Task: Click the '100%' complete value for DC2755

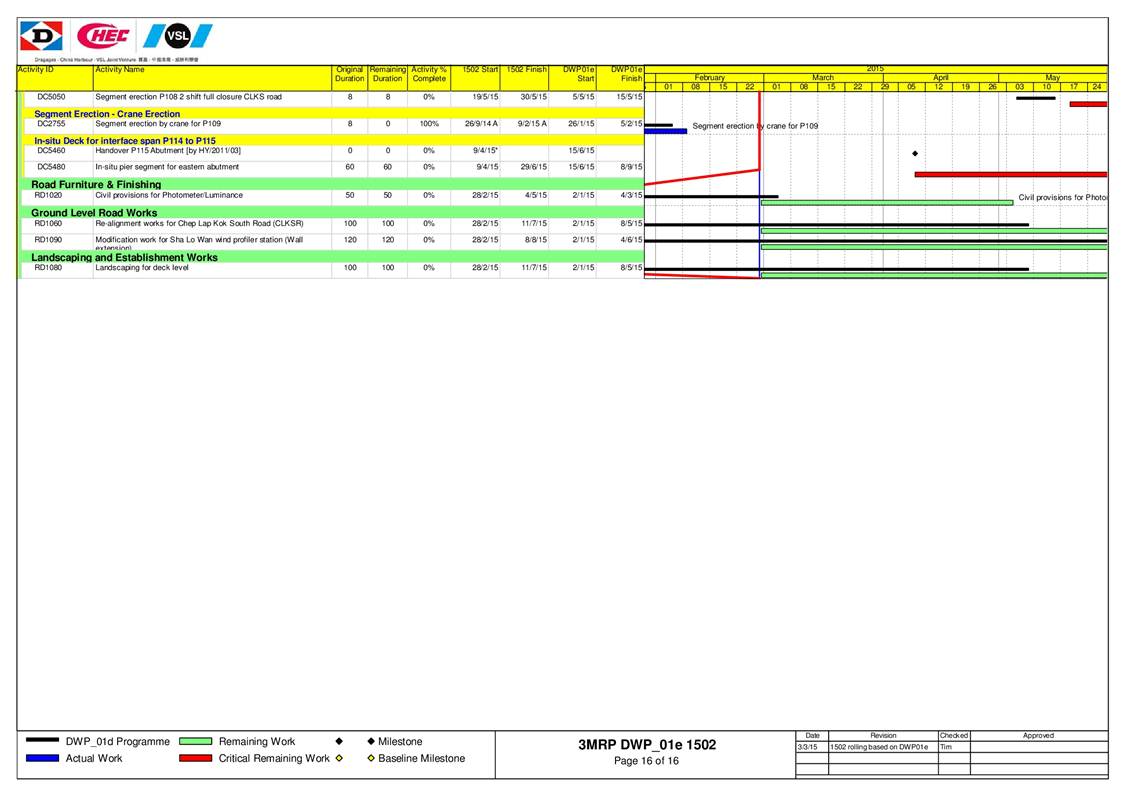Action: pos(429,123)
